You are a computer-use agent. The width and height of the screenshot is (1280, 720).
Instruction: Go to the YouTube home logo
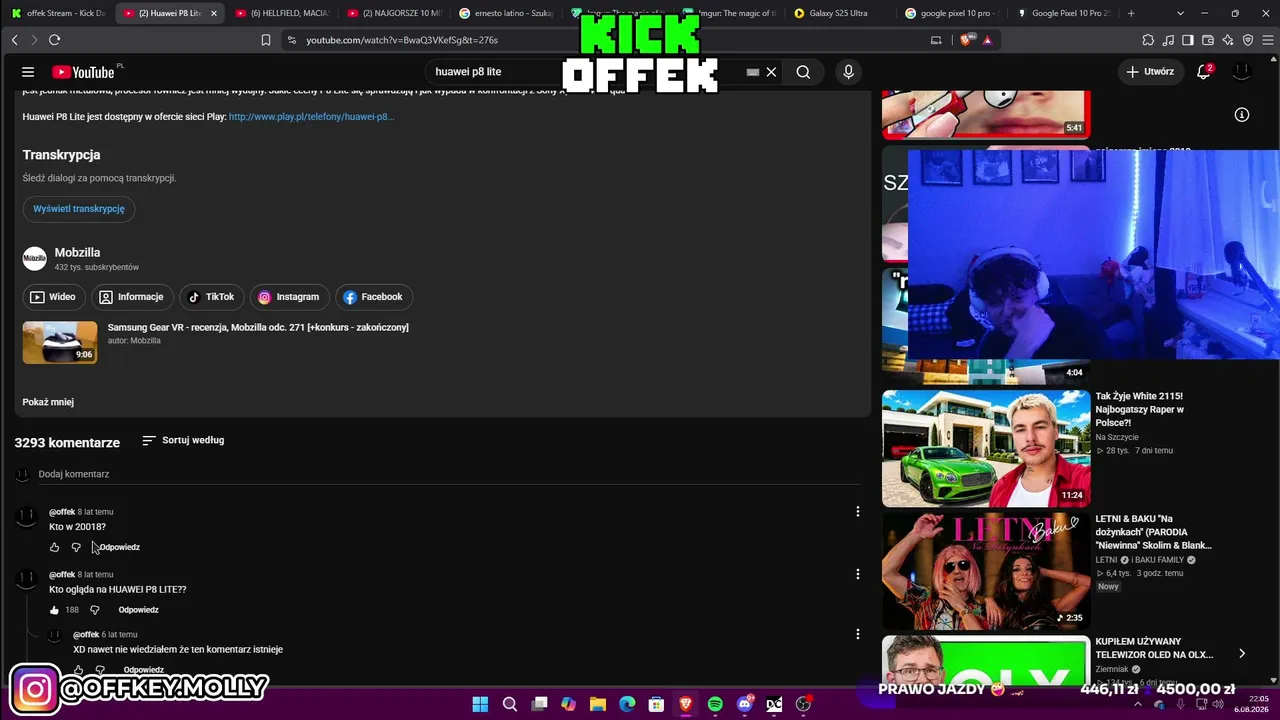coord(84,72)
